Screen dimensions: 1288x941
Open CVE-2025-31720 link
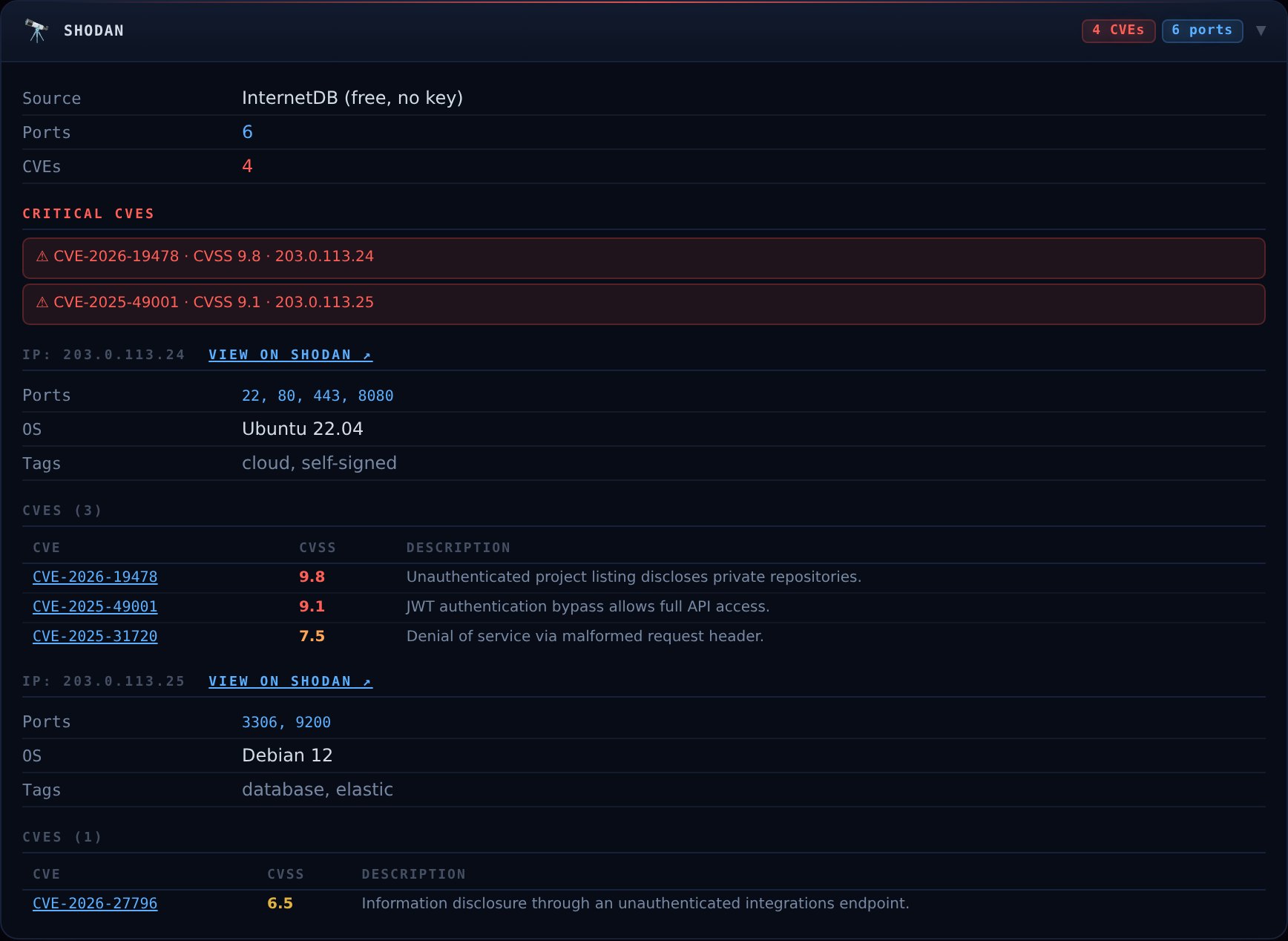[x=95, y=636]
